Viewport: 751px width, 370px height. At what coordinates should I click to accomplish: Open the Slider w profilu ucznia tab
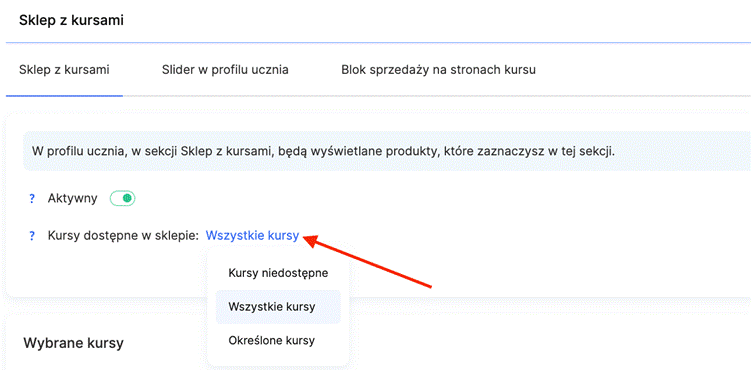tap(225, 70)
